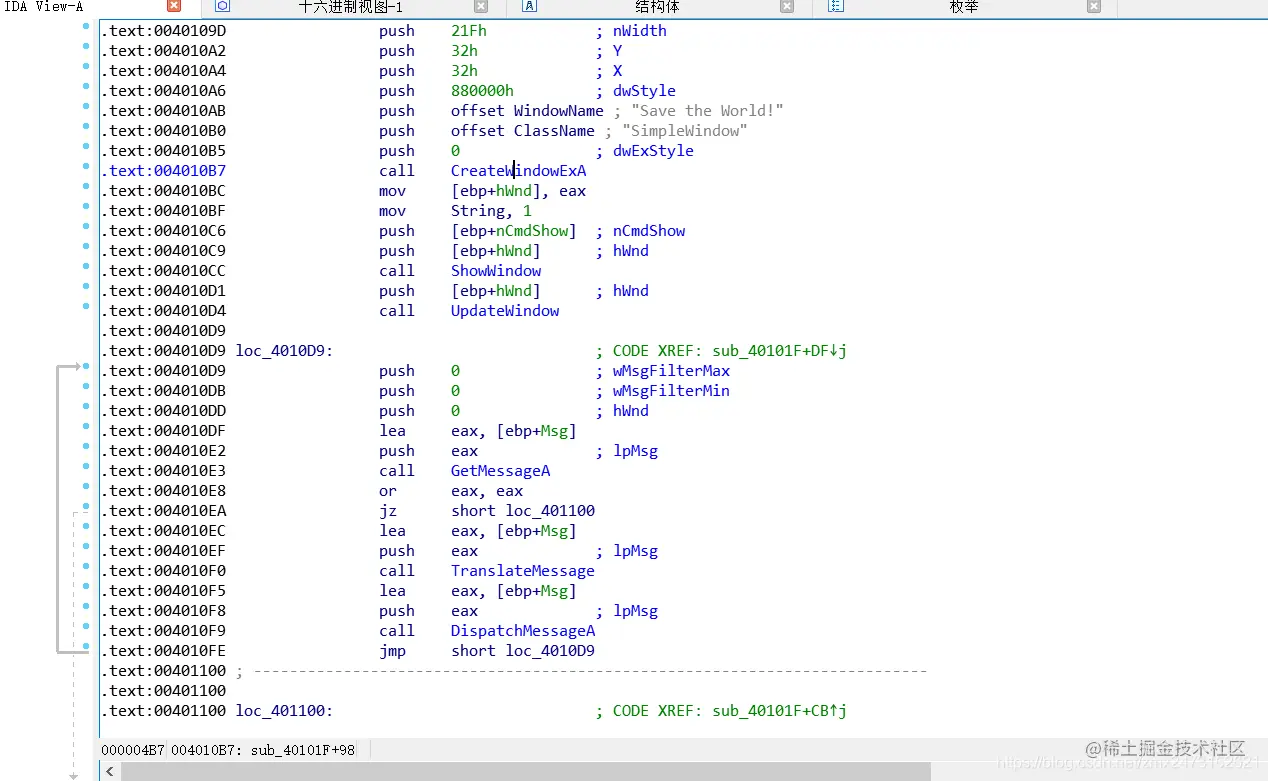Click the horizontal scrollbar thumb
Screen dimensions: 1268x781
pos(526,771)
